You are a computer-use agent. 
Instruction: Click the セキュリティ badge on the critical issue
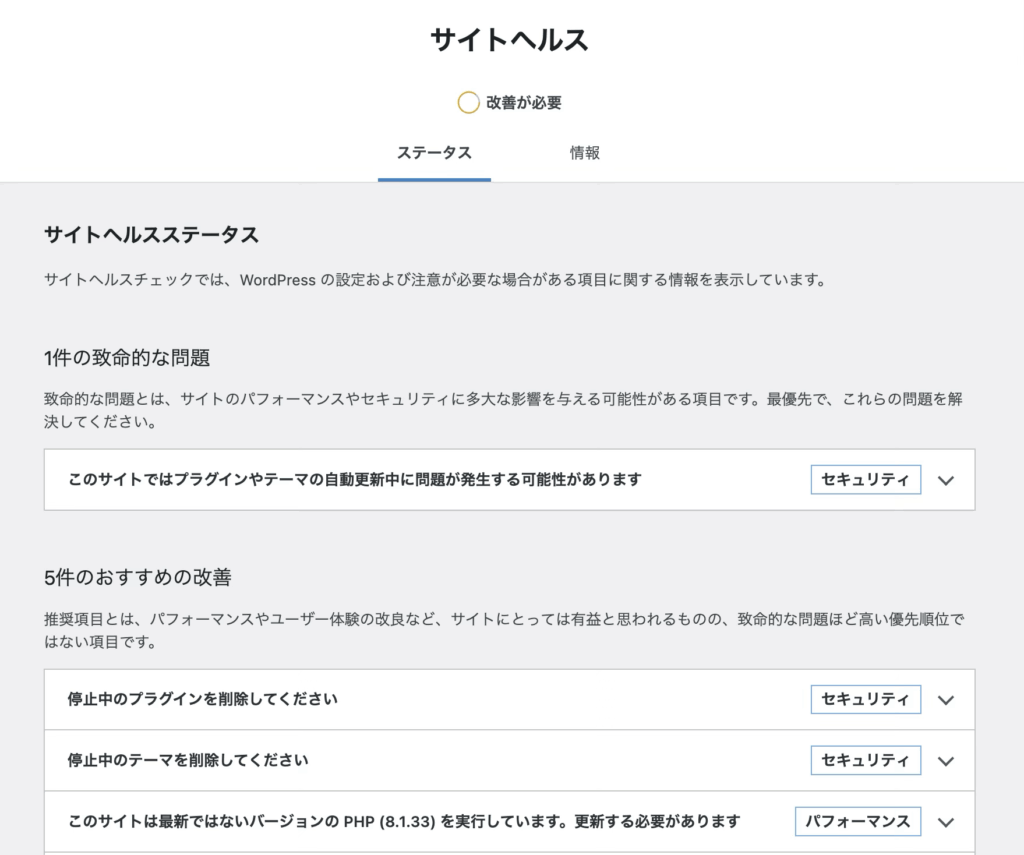(865, 479)
